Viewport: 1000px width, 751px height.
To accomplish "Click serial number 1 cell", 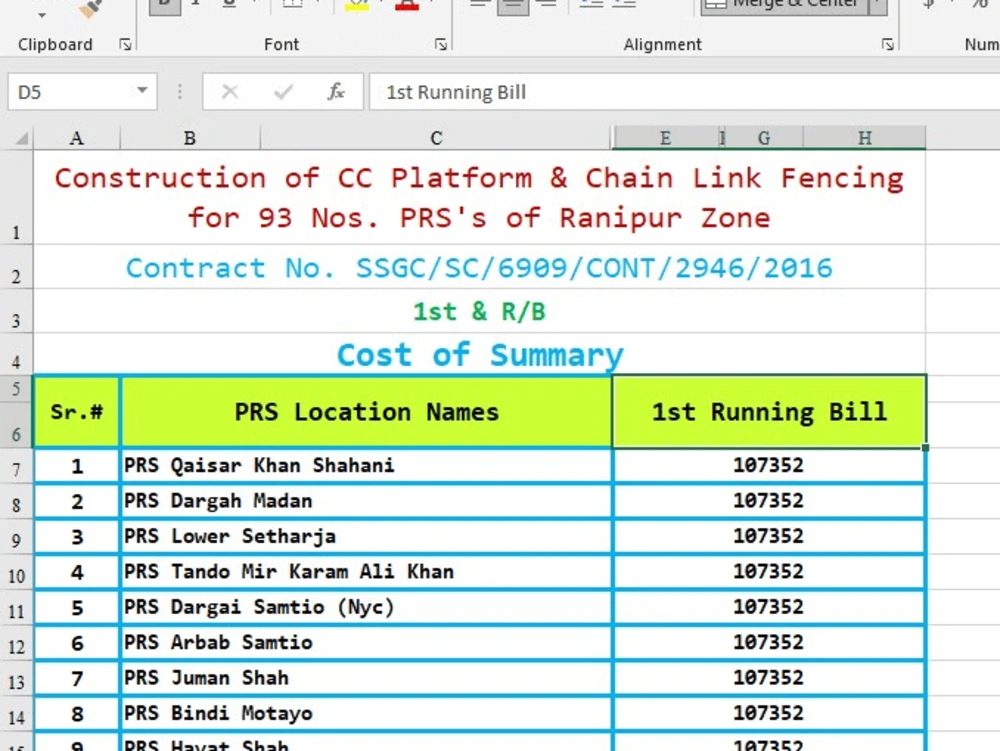I will click(x=77, y=466).
